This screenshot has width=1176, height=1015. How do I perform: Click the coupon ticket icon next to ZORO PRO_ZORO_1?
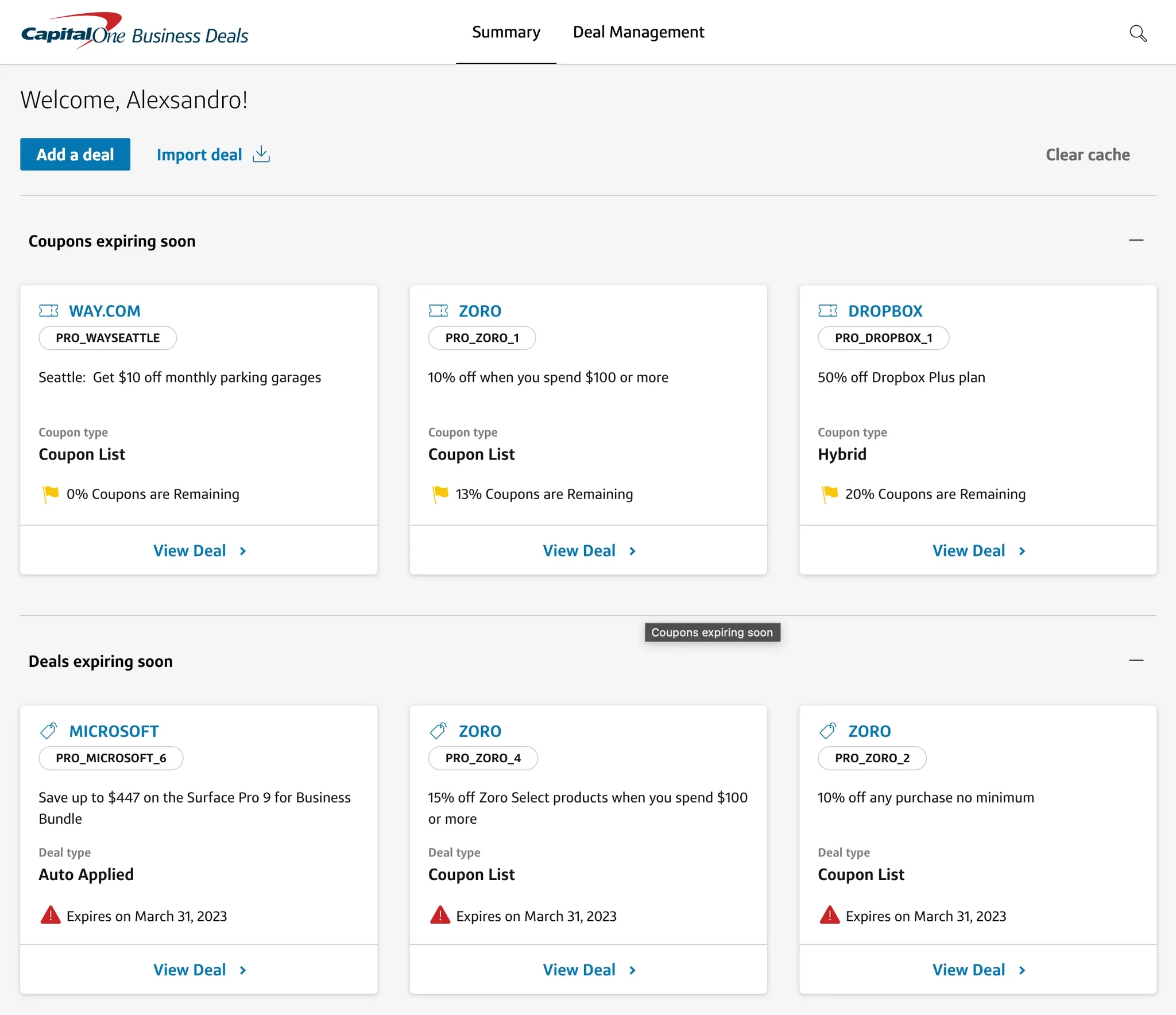tap(438, 311)
